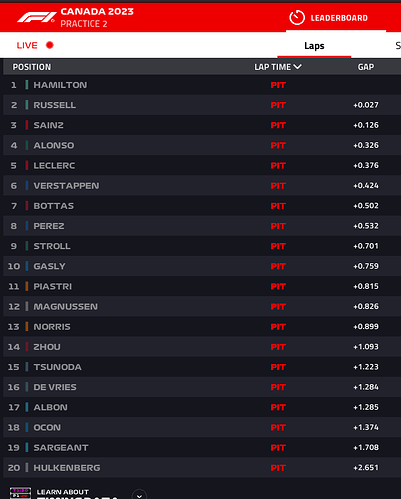
Task: Select the POSITION column header
Action: pos(32,67)
